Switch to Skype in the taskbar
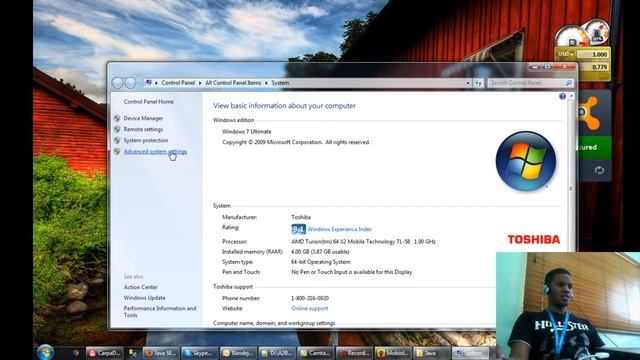Viewport: 640px width, 360px height. tap(199, 353)
